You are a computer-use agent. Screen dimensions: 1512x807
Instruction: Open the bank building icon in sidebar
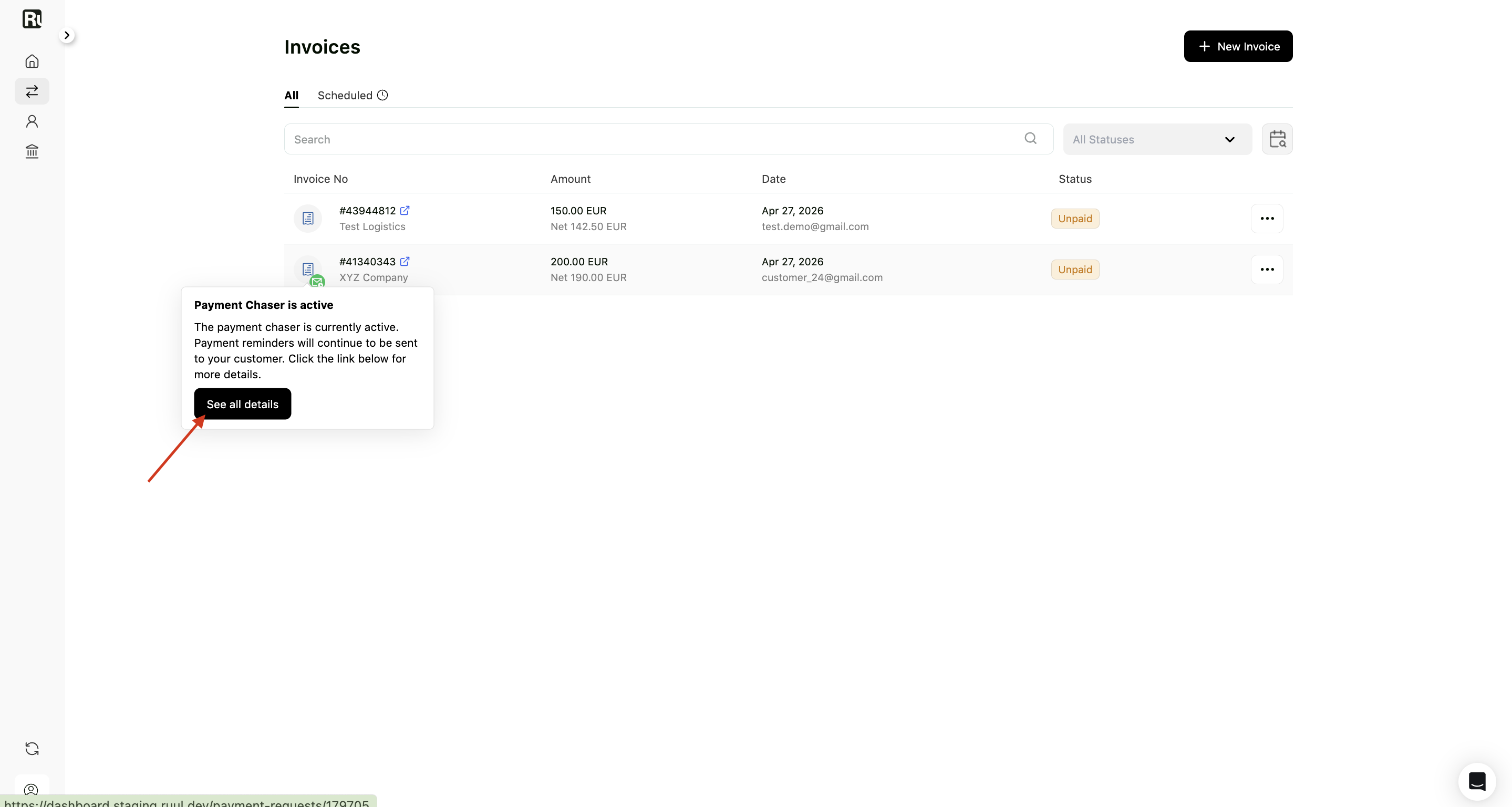tap(32, 151)
